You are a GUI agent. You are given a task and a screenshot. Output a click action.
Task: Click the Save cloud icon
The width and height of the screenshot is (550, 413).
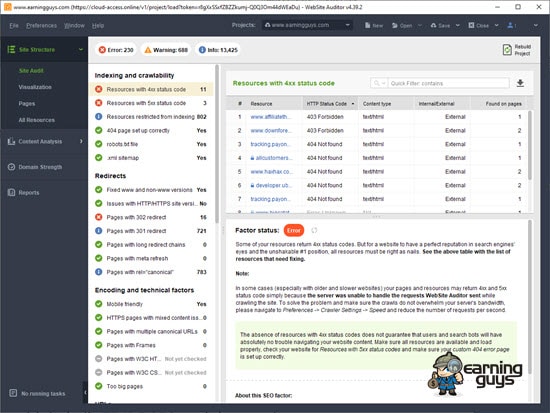[434, 25]
